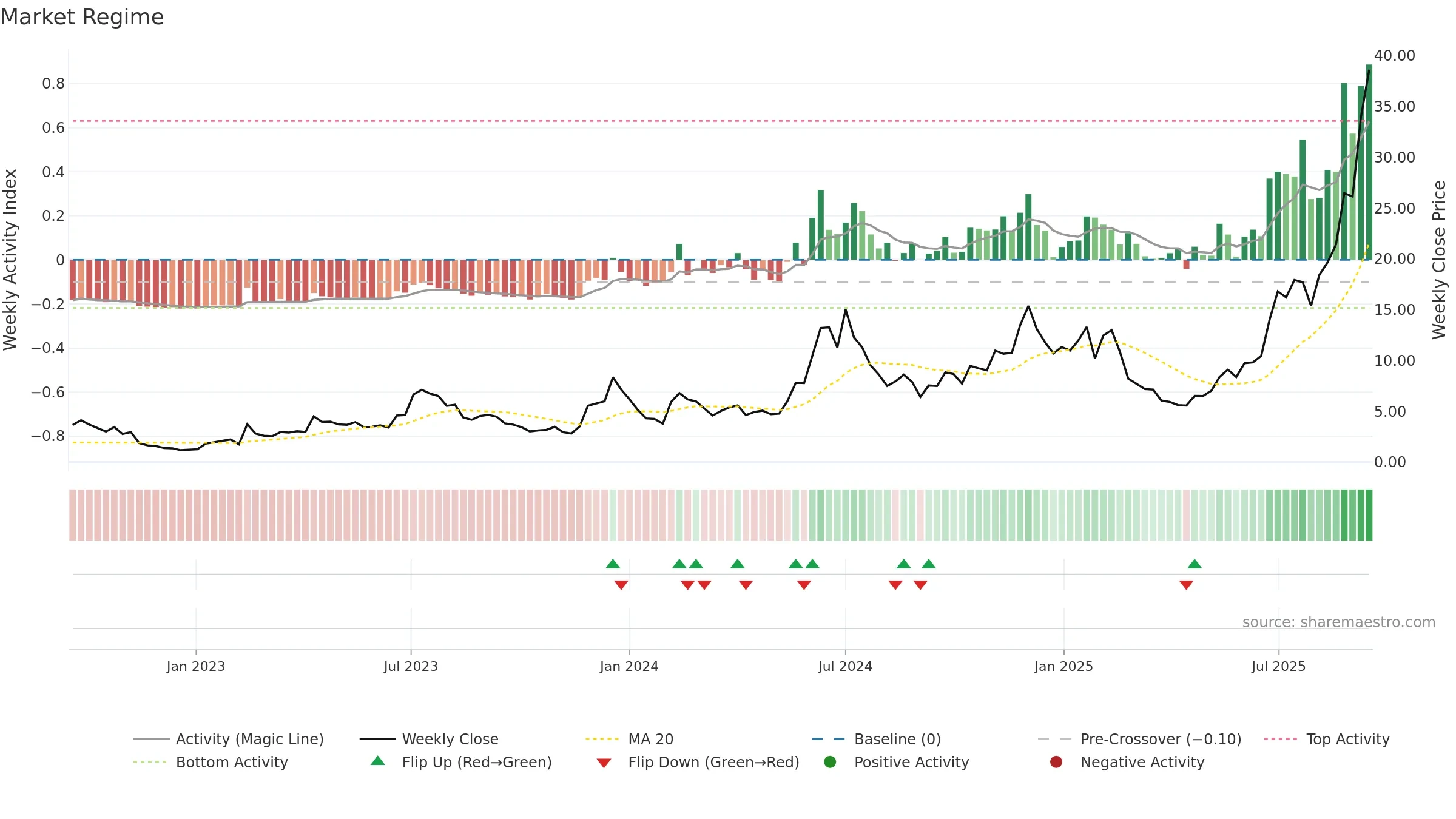Image resolution: width=1456 pixels, height=819 pixels.
Task: Click the blue dashed swatch for Baseline
Action: 828,739
